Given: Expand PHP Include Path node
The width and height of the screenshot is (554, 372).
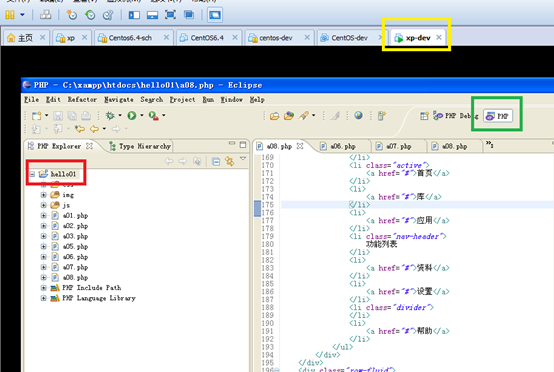Looking at the screenshot, I should coord(43,288).
